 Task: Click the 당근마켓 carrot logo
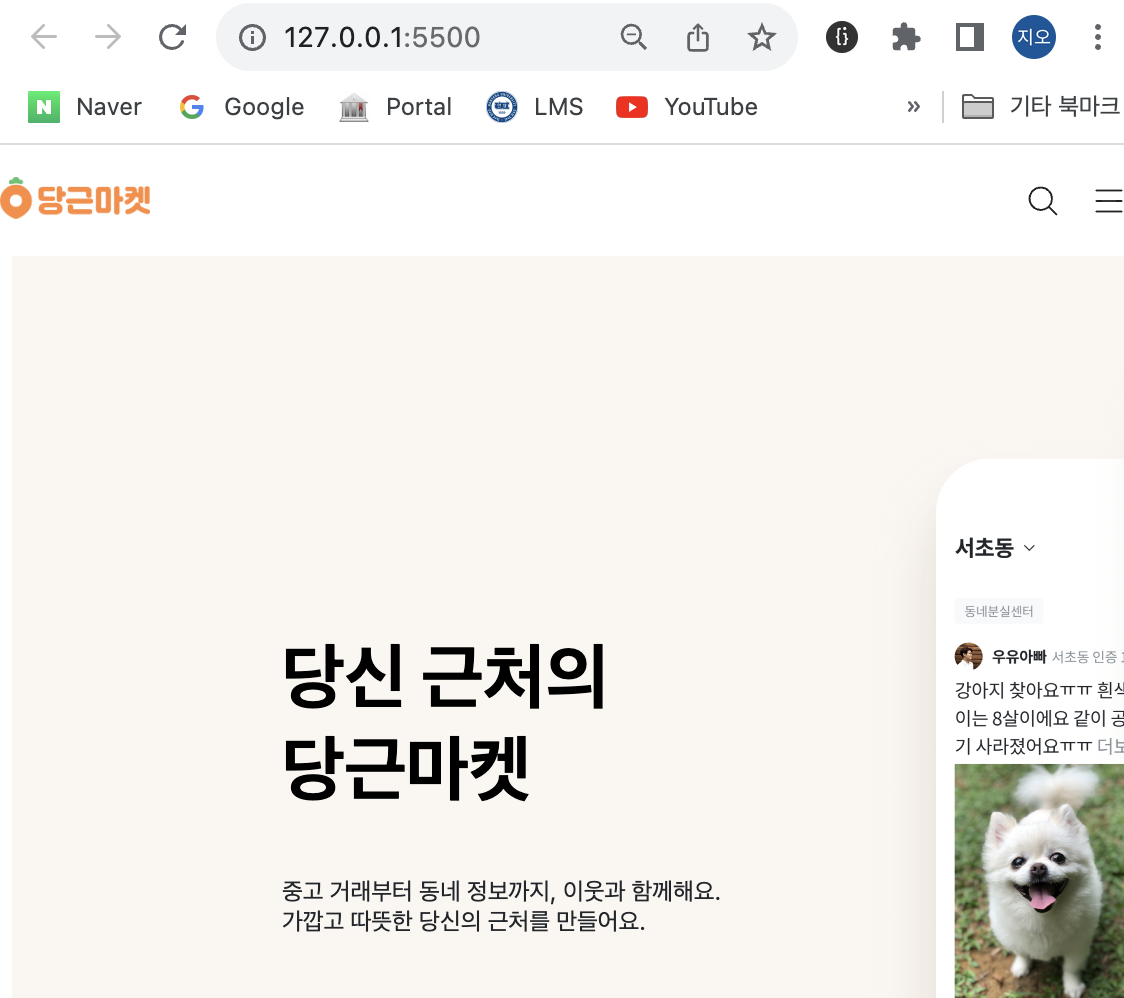75,199
